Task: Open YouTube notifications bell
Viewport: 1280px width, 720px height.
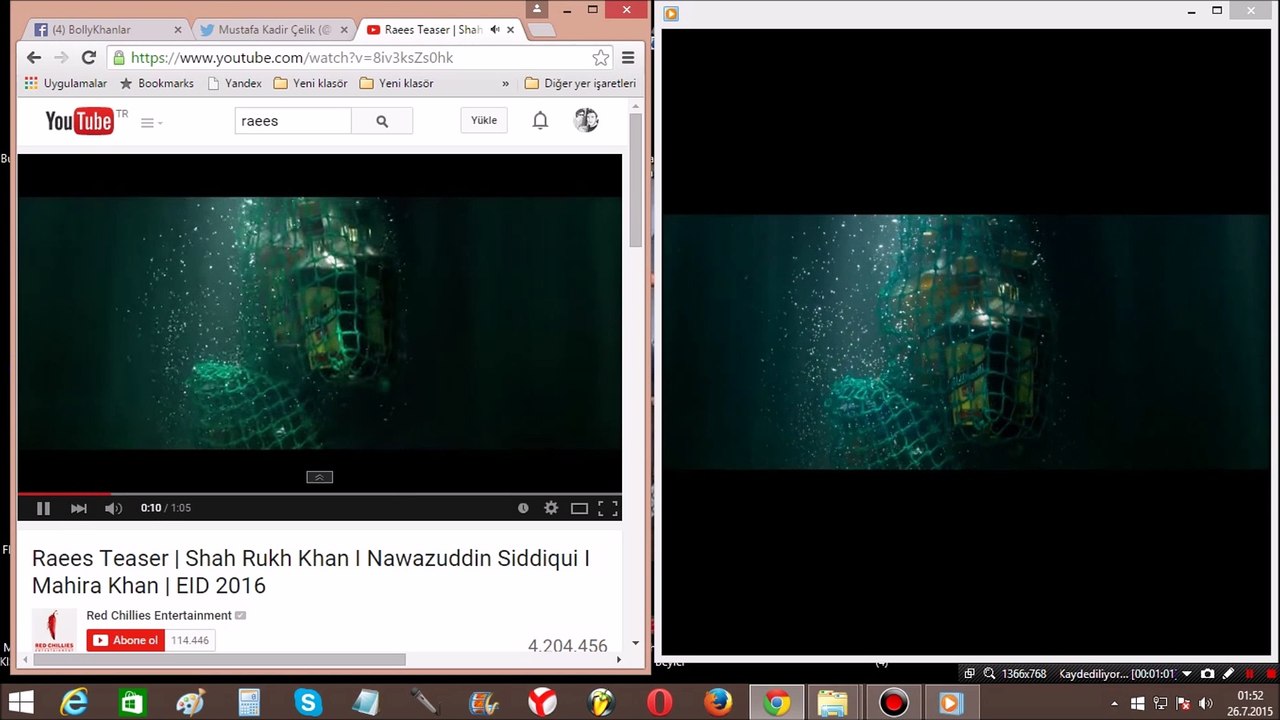Action: (540, 121)
